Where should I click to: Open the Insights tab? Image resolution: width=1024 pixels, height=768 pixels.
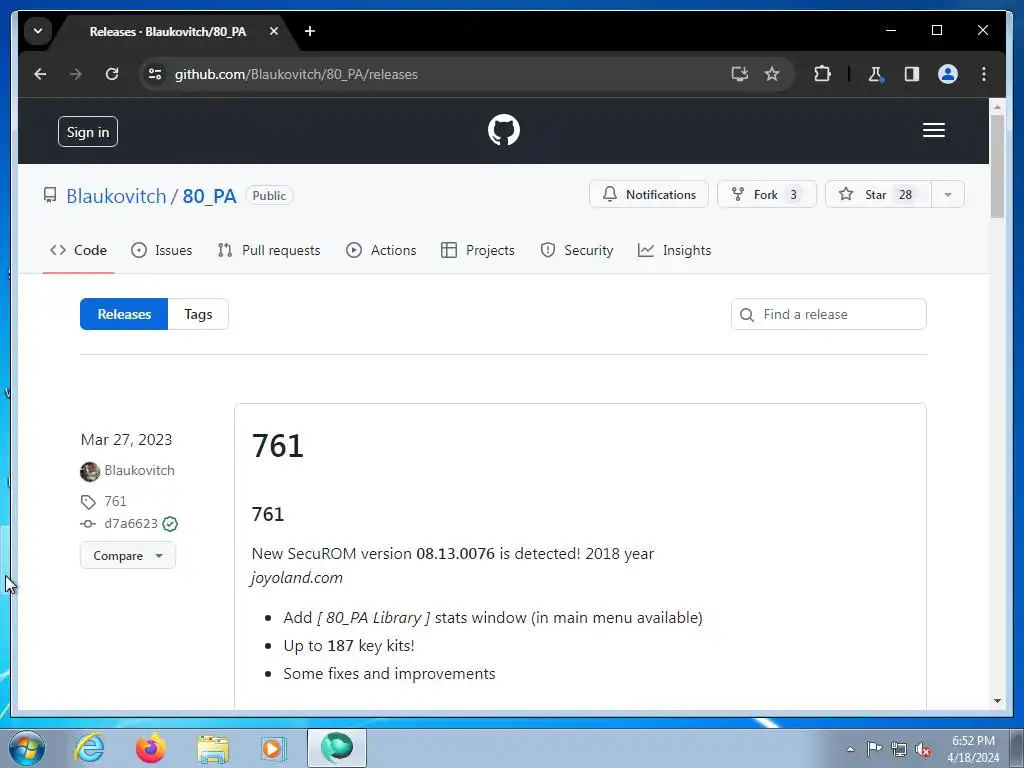674,250
